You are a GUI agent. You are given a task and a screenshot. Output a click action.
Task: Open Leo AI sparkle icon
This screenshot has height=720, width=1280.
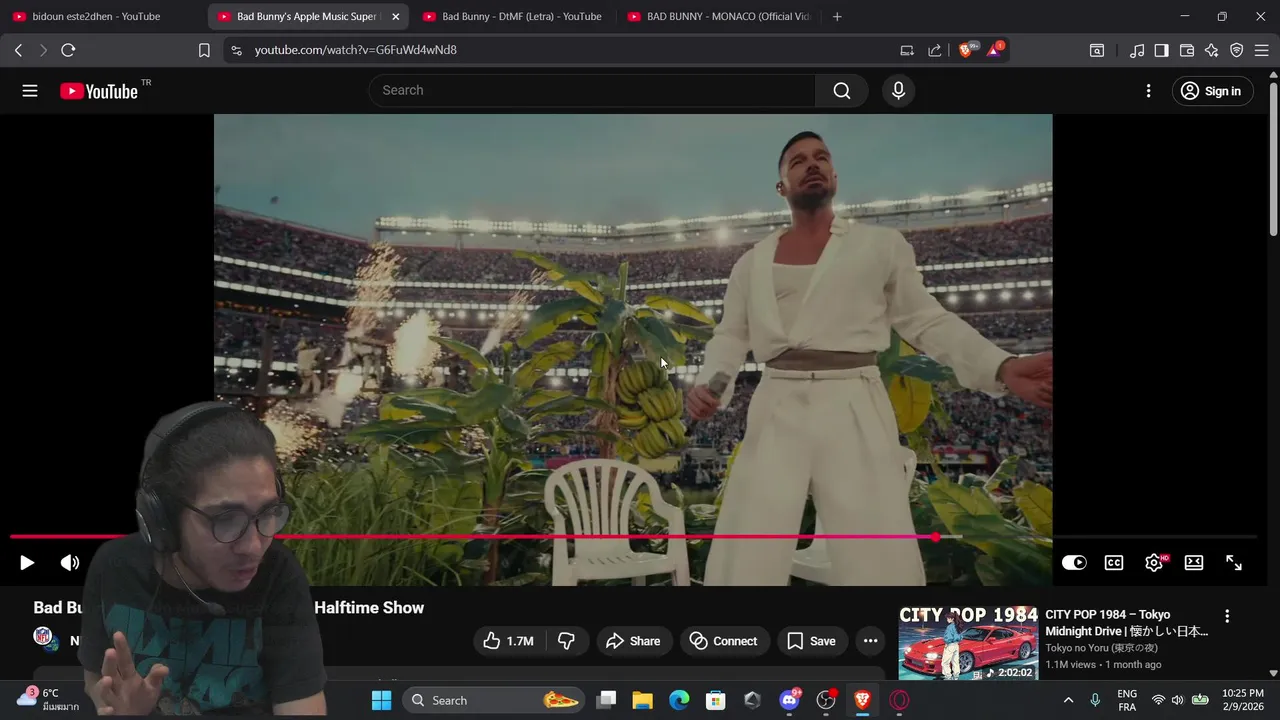tap(1212, 50)
